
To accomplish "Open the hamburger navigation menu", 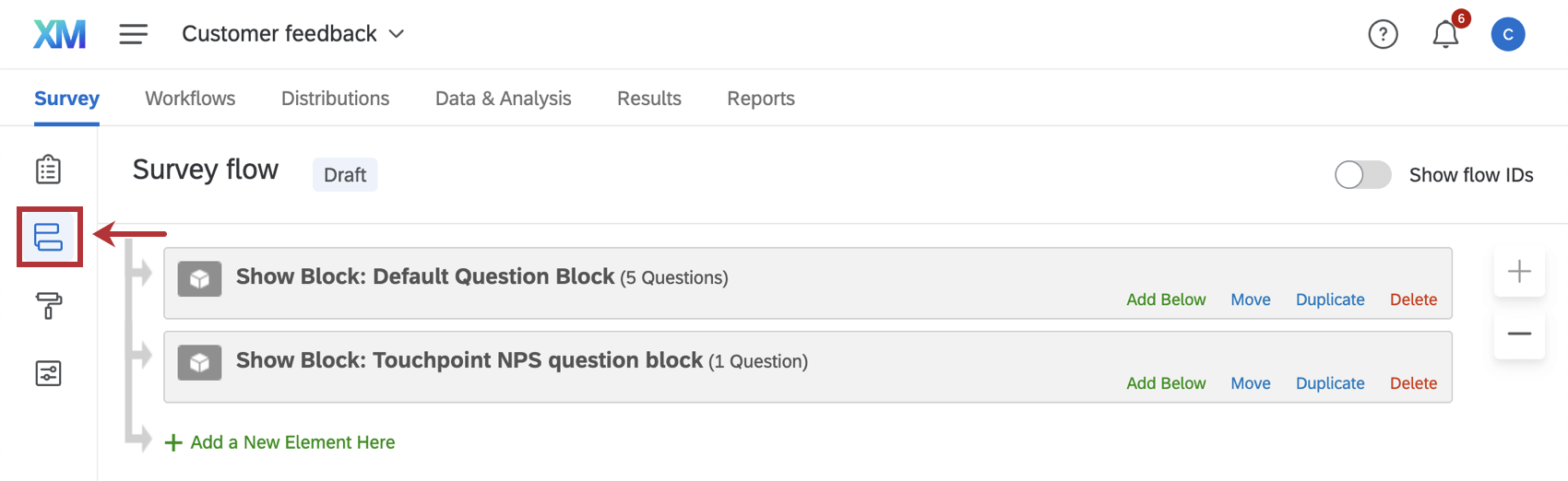I will click(x=134, y=34).
